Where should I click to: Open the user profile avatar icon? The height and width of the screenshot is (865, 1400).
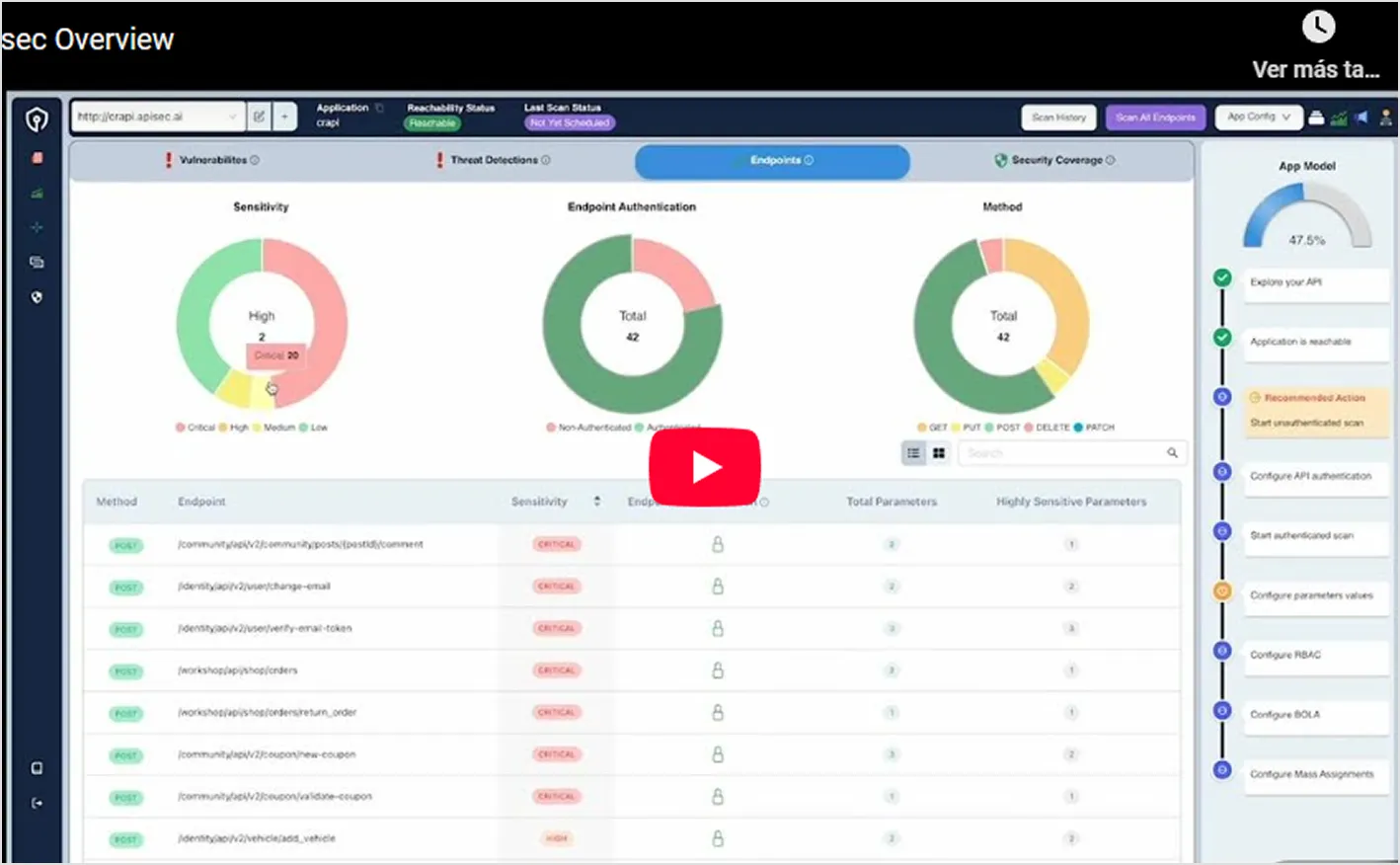(1386, 118)
